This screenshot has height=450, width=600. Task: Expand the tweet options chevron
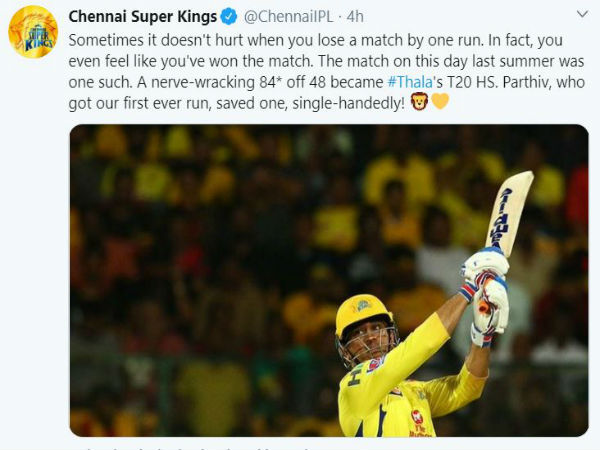[x=582, y=15]
